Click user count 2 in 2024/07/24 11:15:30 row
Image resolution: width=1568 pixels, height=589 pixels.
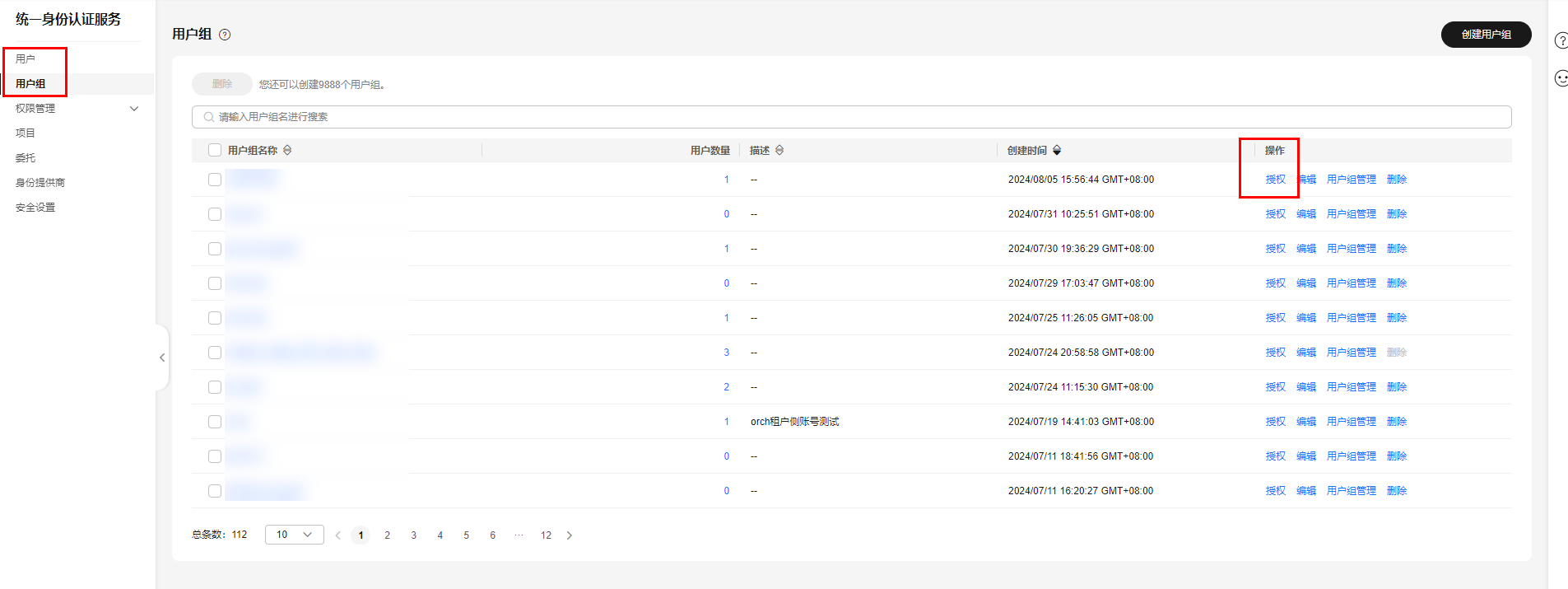click(727, 387)
